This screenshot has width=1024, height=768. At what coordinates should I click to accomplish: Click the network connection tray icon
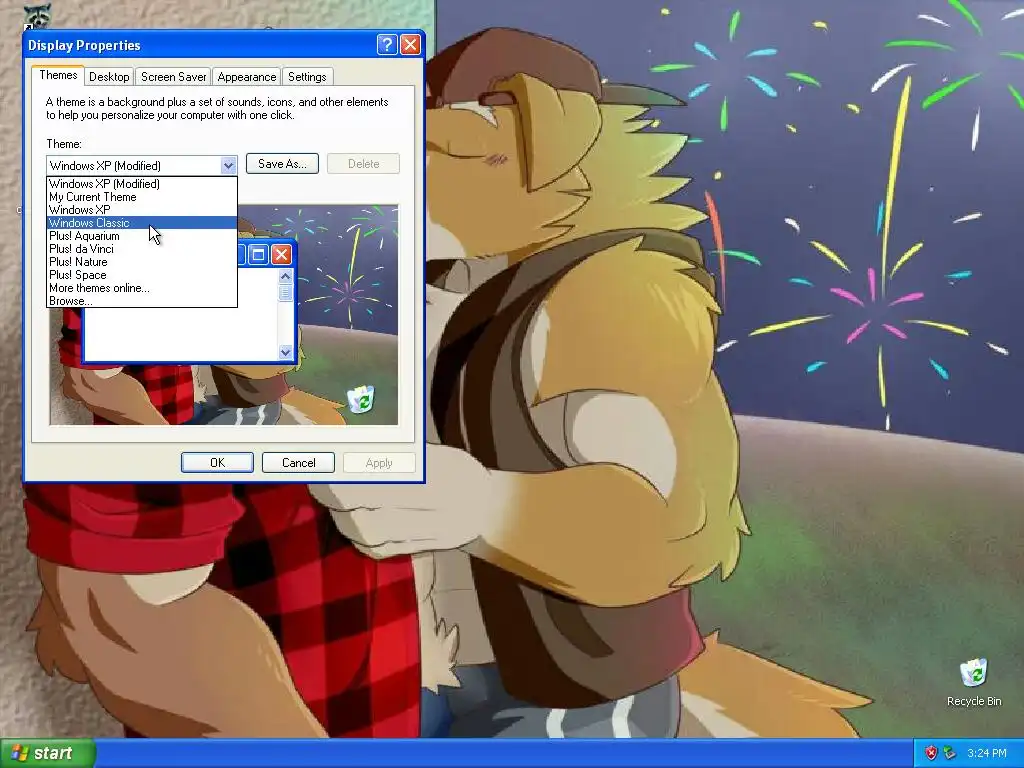click(949, 753)
